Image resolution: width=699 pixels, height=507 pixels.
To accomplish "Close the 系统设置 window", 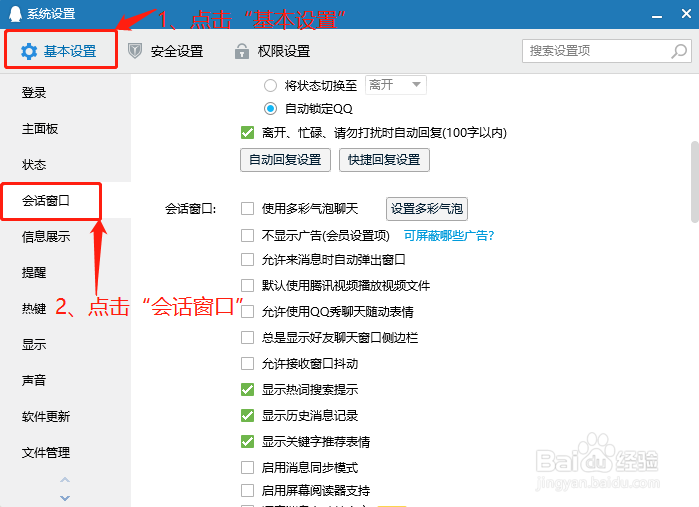I will (x=687, y=14).
